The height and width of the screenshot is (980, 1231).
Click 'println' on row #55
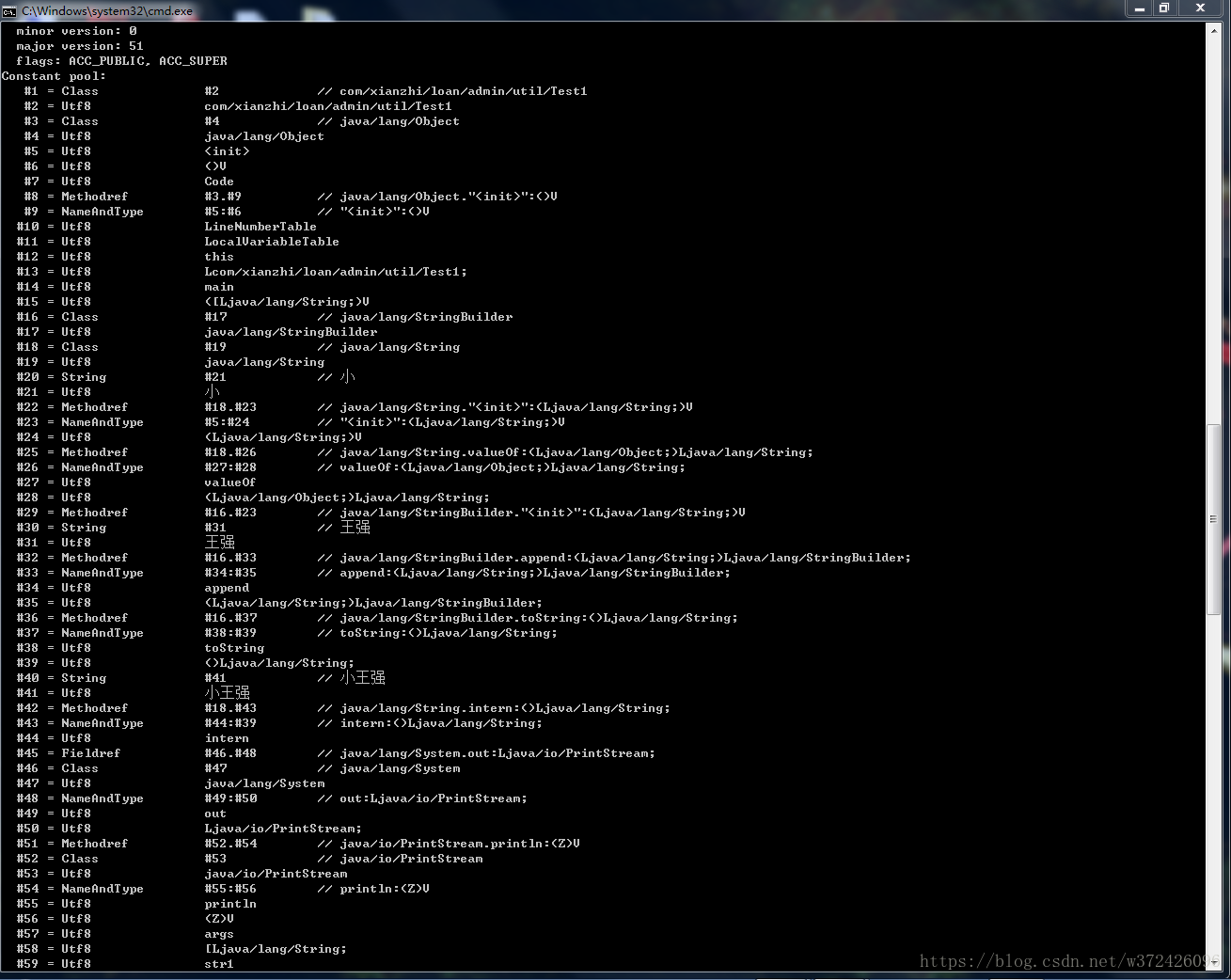point(230,904)
